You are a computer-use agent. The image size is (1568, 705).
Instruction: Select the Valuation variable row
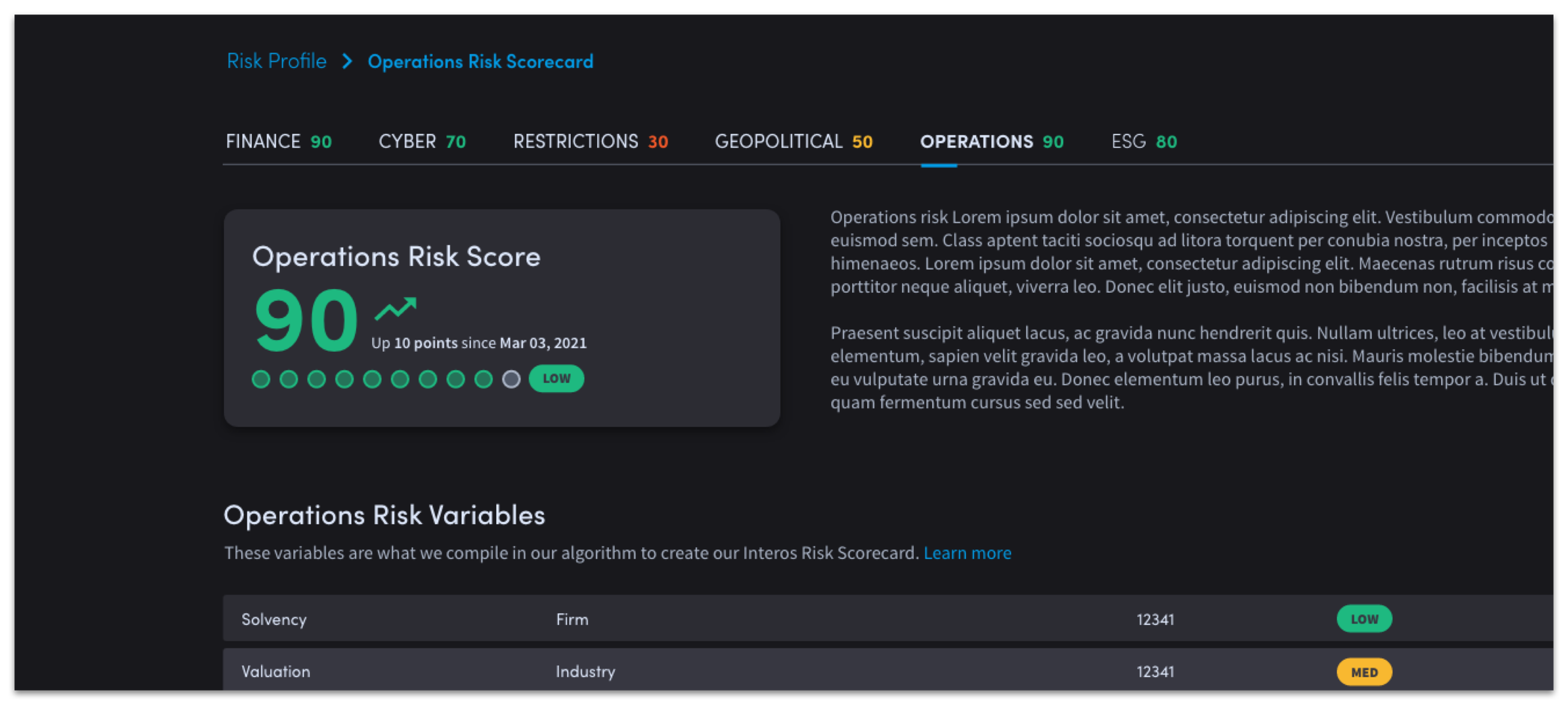click(276, 671)
